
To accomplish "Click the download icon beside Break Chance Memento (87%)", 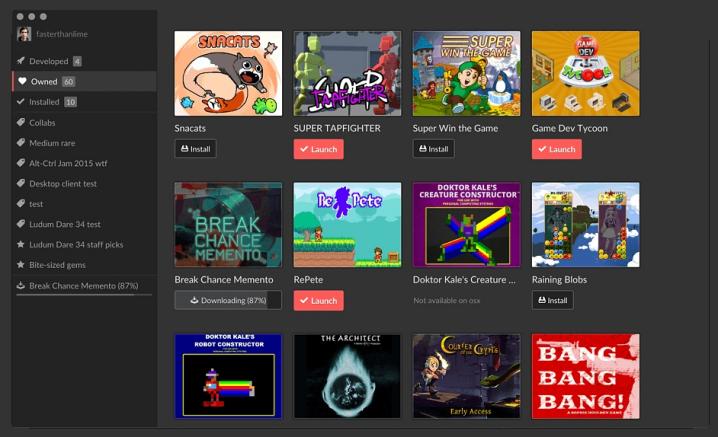I will (21, 285).
